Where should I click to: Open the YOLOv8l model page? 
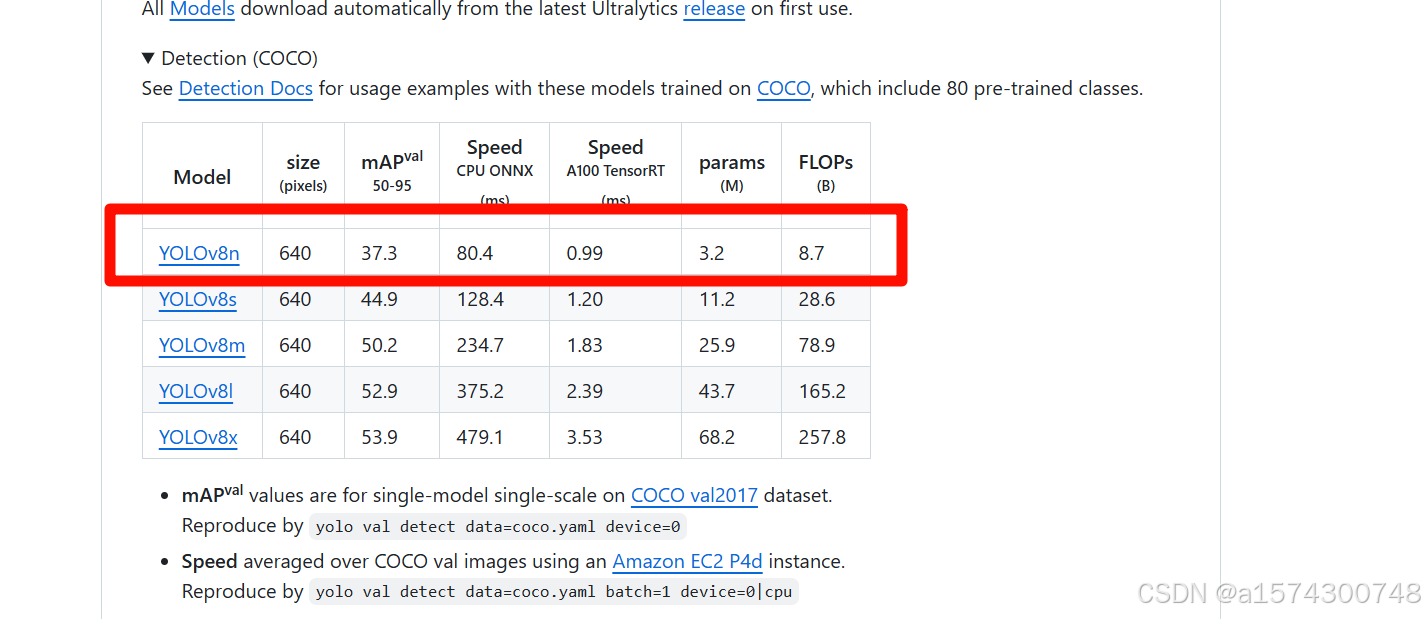(196, 391)
